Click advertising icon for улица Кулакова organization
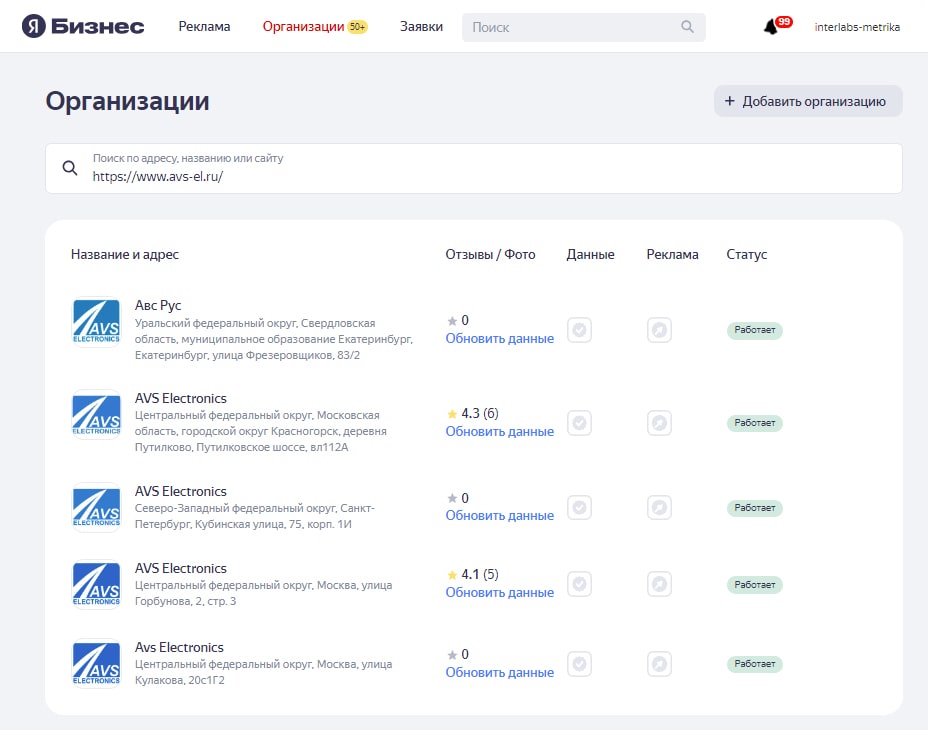The height and width of the screenshot is (730, 928). (659, 664)
